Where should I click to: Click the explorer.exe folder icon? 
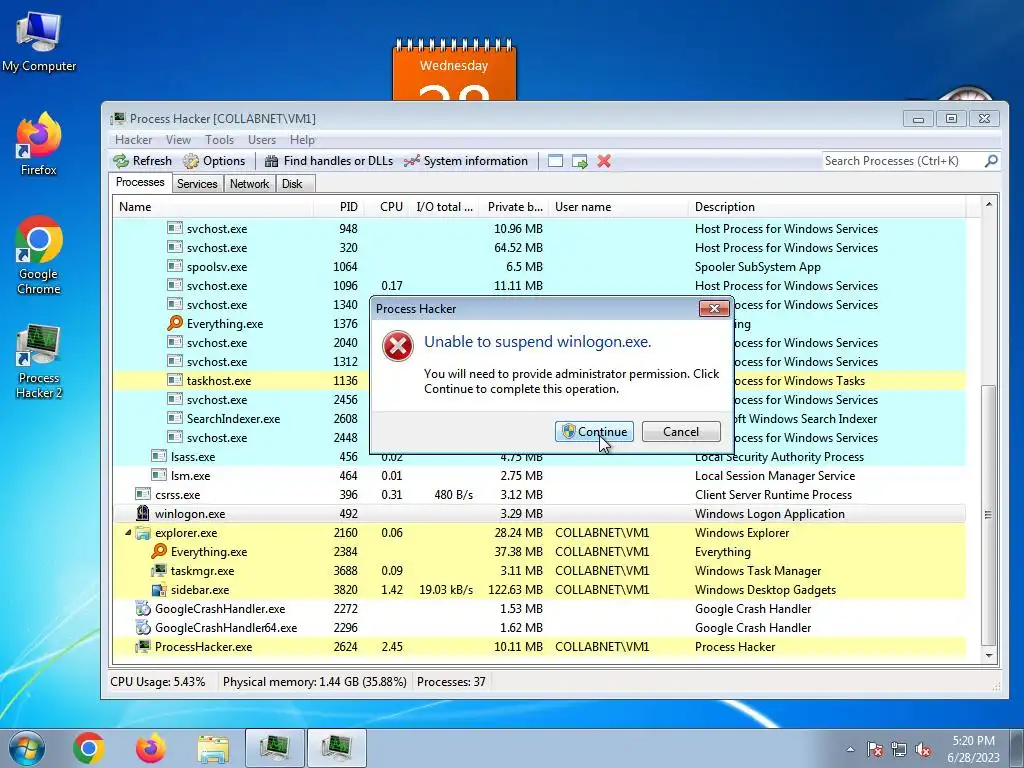[143, 533]
